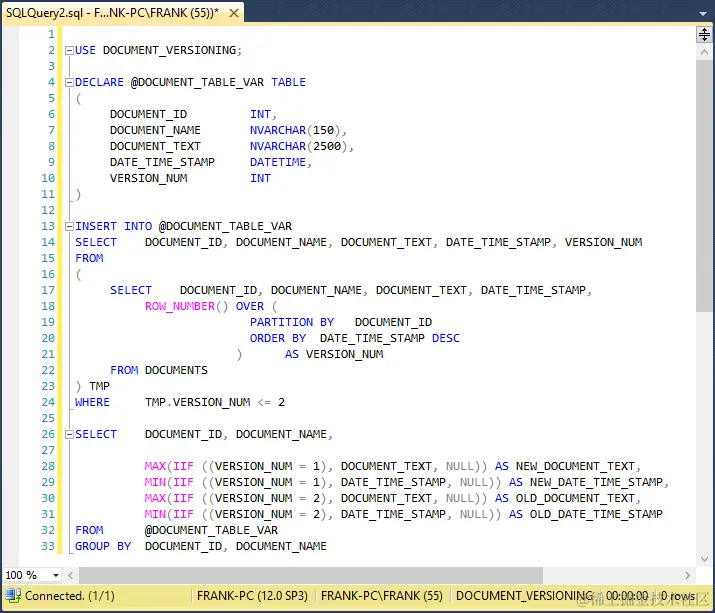715x613 pixels.
Task: Click NVARCHAR(2500) on line 8
Action: pos(299,146)
